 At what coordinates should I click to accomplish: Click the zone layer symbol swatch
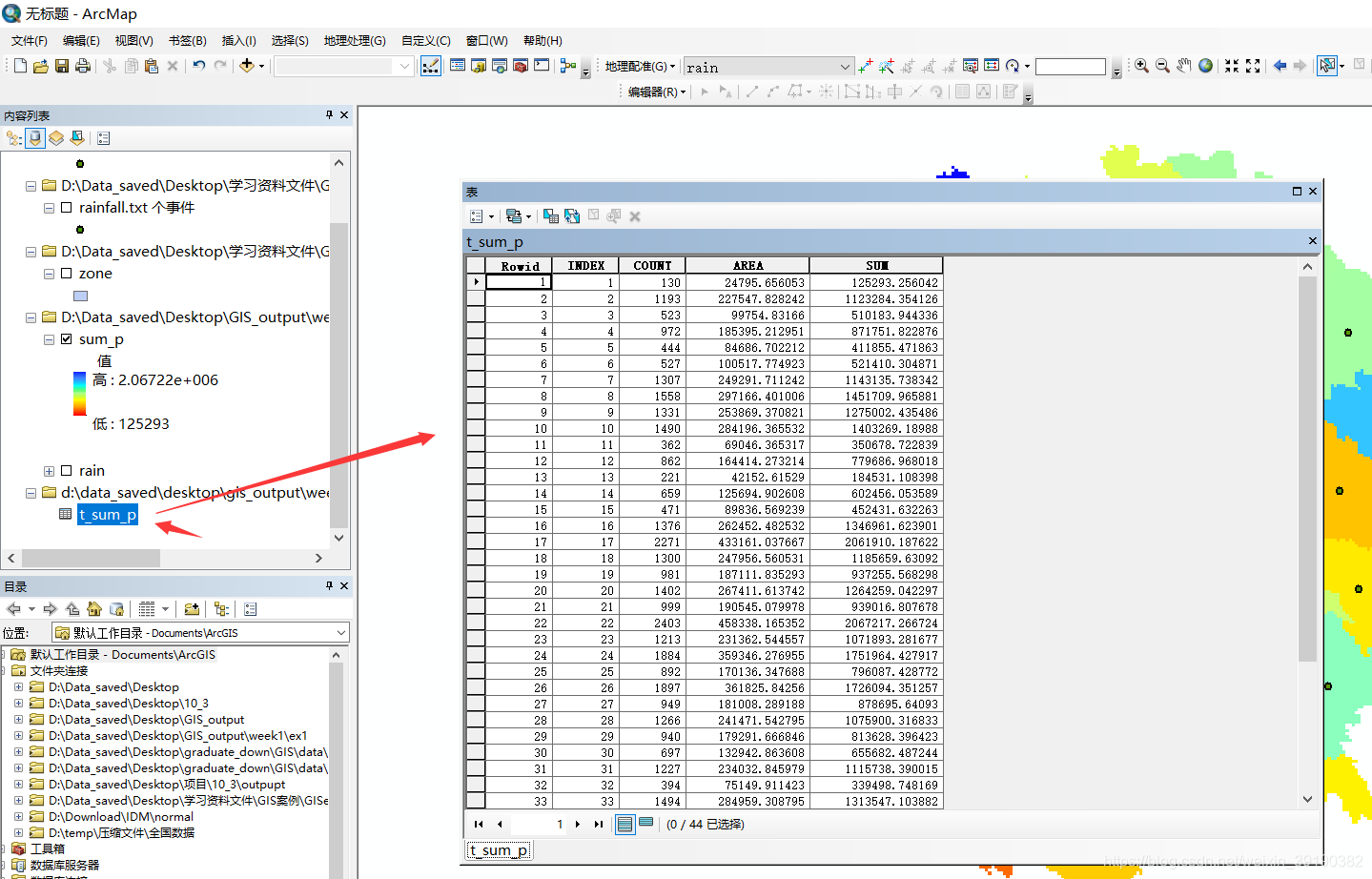pos(80,296)
